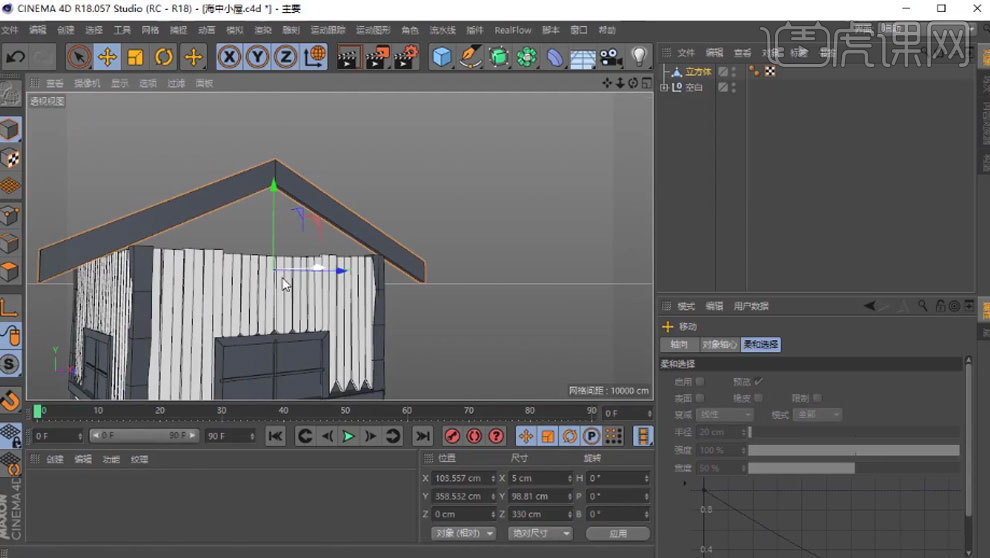Viewport: 990px width, 558px height.
Task: Click the Camera object icon
Action: pyautogui.click(x=610, y=57)
